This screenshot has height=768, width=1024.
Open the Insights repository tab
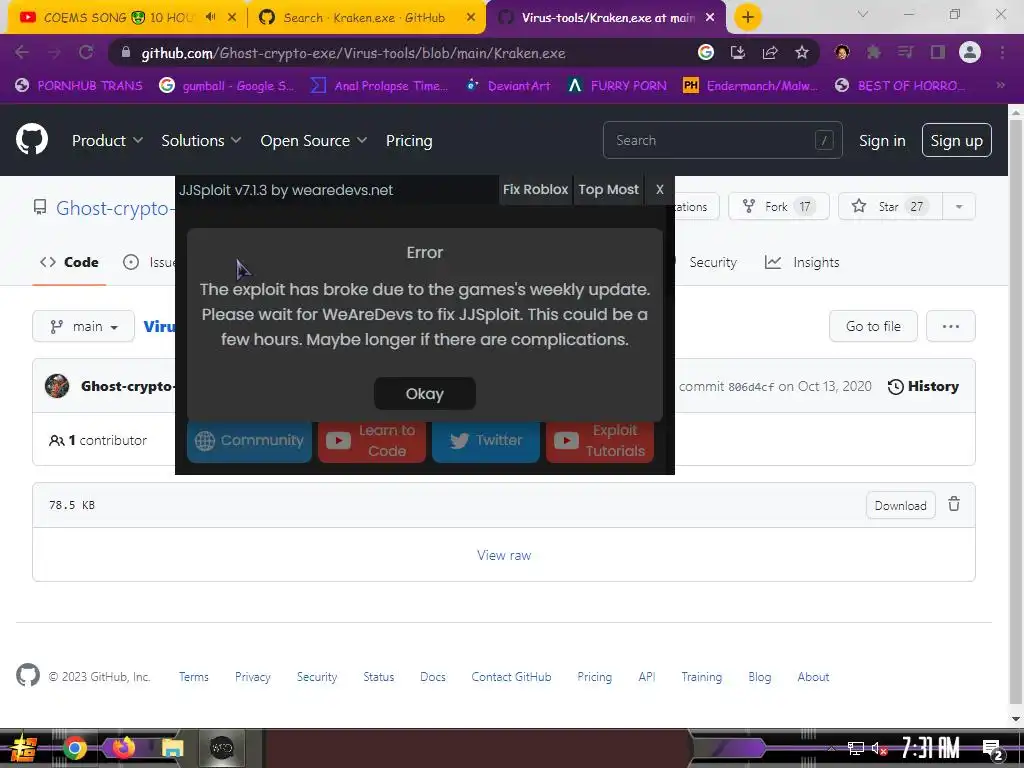click(x=802, y=262)
